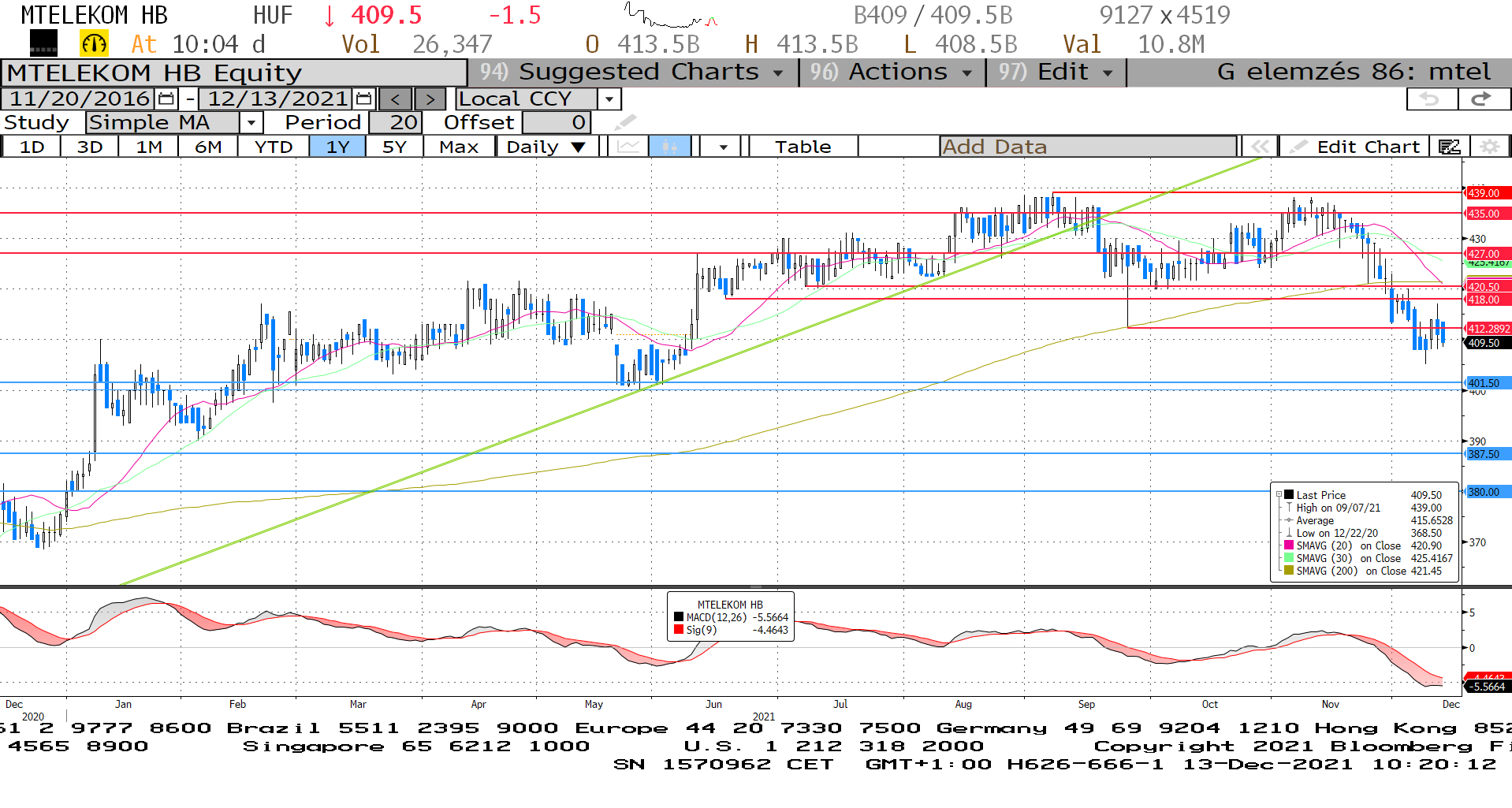Select candlestick chart type icon
The height and width of the screenshot is (808, 1512).
[670, 147]
